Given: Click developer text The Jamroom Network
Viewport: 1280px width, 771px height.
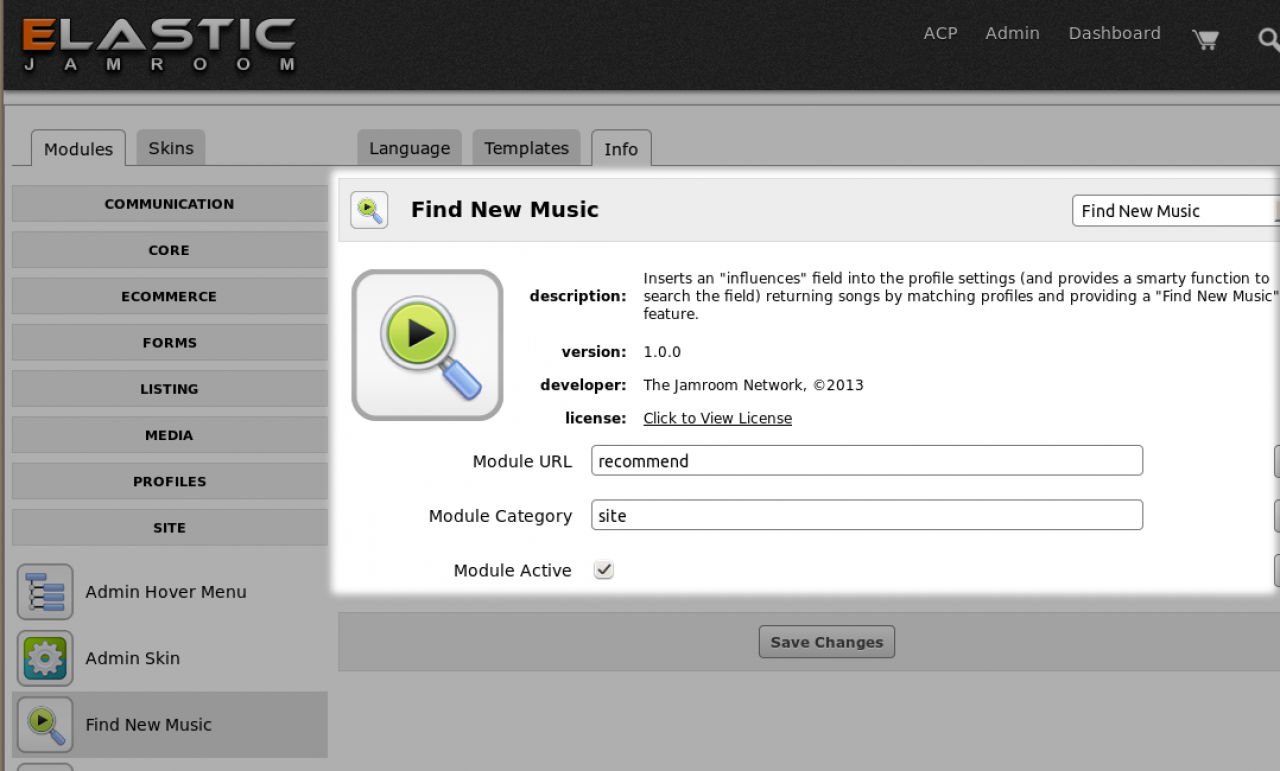Looking at the screenshot, I should pos(753,385).
